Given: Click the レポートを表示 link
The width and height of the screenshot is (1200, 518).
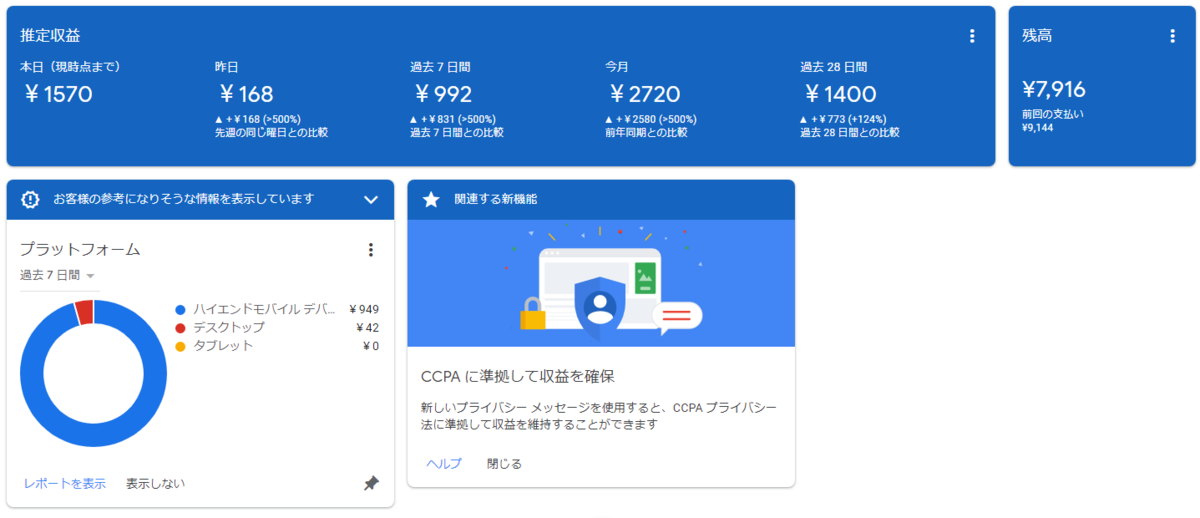Looking at the screenshot, I should [x=65, y=483].
